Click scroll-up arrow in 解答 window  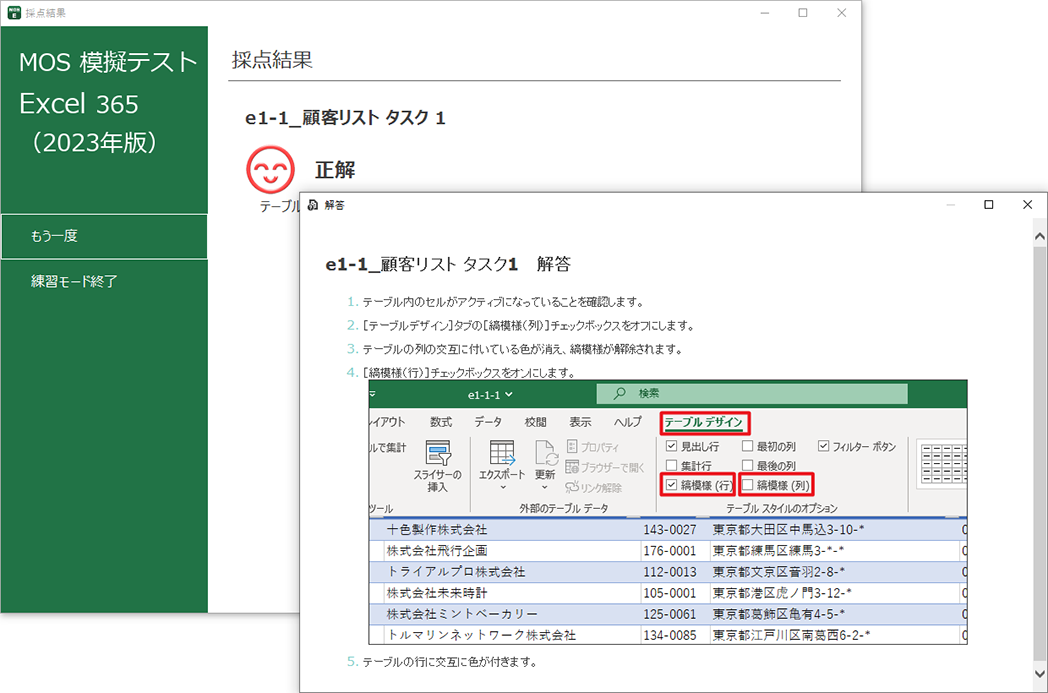pyautogui.click(x=1039, y=237)
